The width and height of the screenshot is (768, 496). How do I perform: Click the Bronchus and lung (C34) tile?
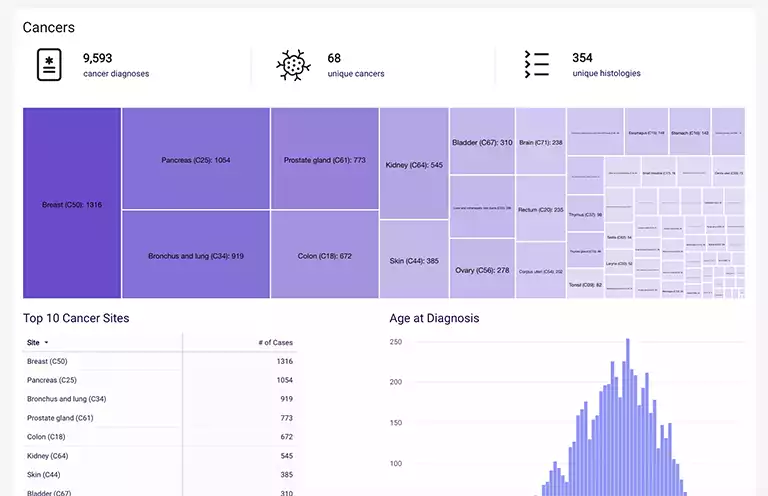196,255
